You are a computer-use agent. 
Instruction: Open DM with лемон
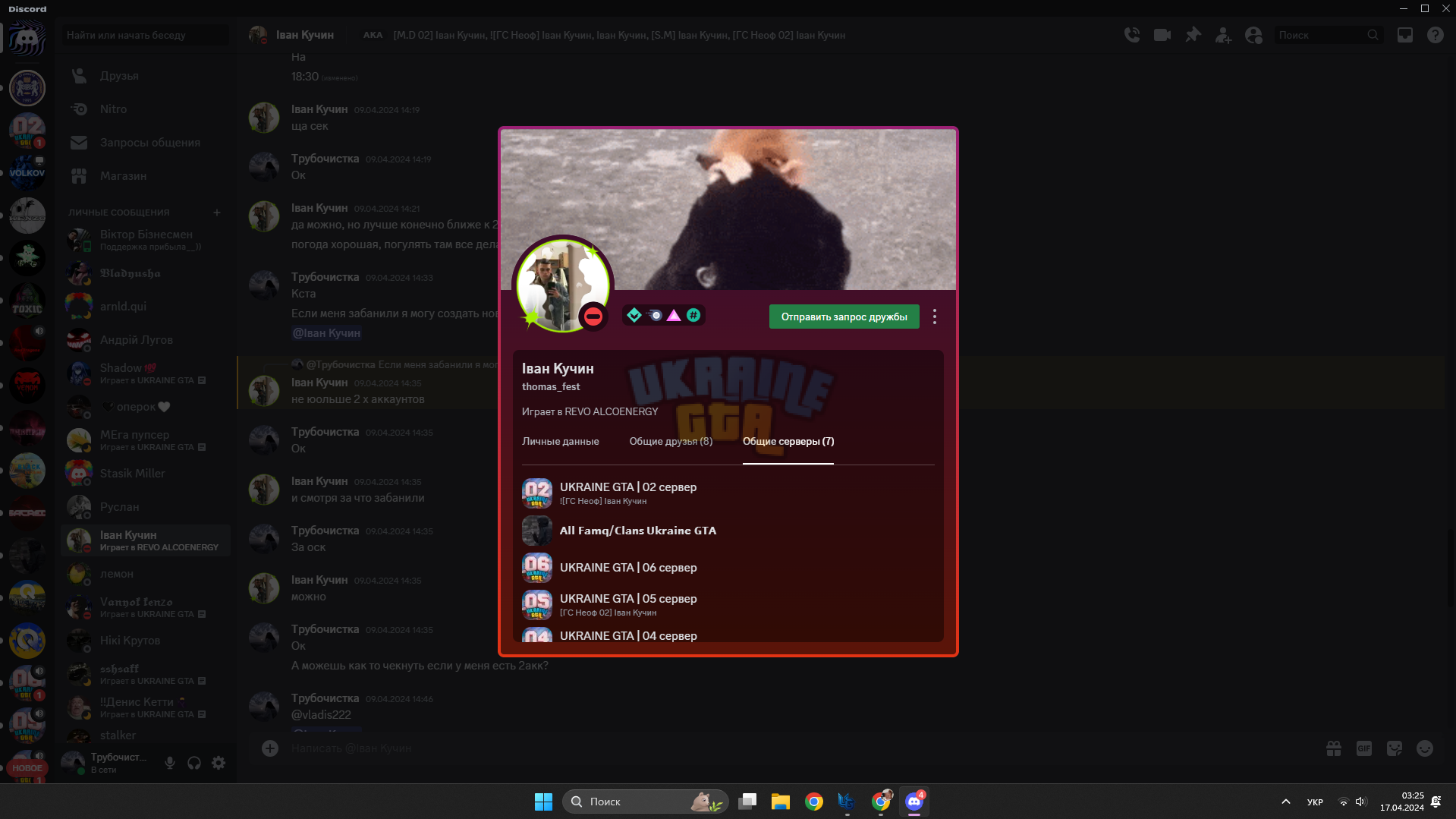[x=146, y=574]
